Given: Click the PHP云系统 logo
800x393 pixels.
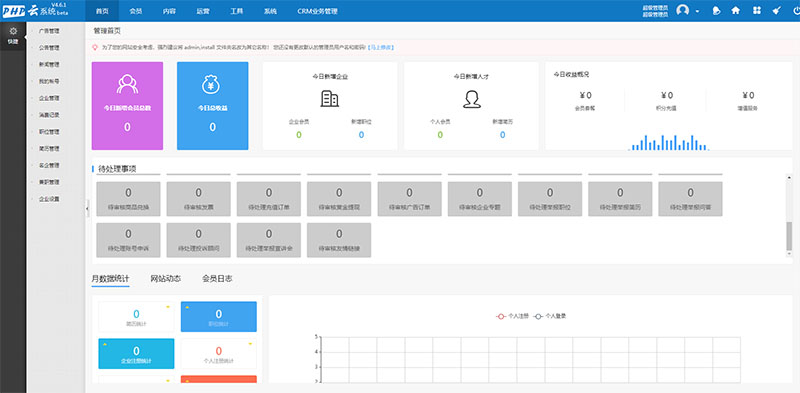Looking at the screenshot, I should tap(35, 10).
